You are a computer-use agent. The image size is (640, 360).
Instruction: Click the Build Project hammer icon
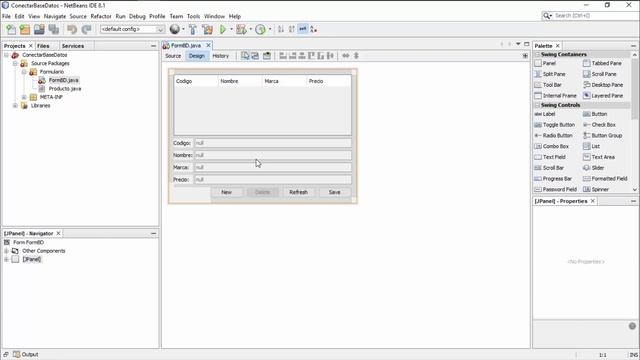[193, 29]
